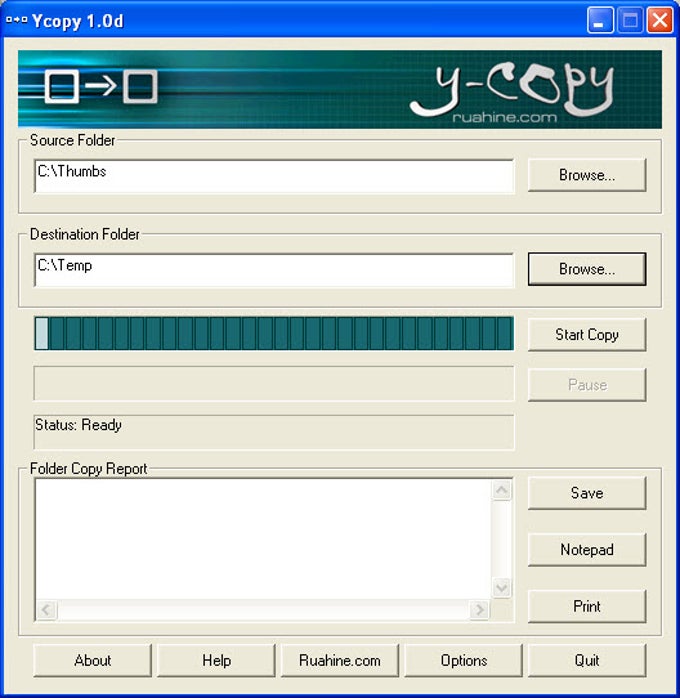Click the copy progress bar

click(x=274, y=333)
